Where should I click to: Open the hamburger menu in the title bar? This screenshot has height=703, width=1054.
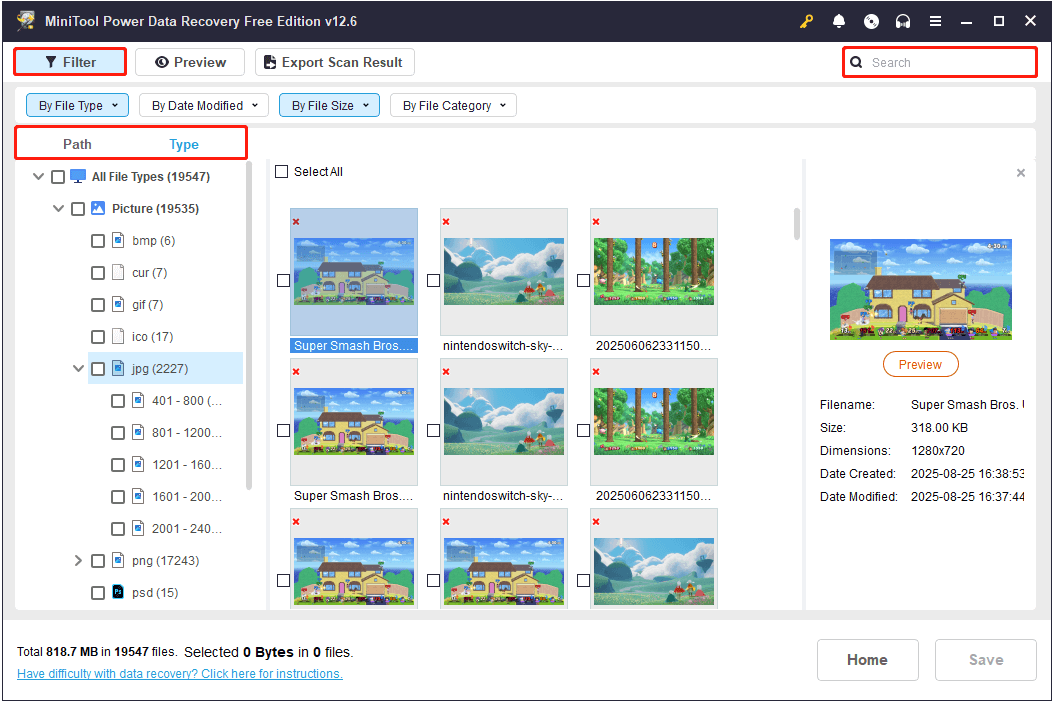[934, 20]
